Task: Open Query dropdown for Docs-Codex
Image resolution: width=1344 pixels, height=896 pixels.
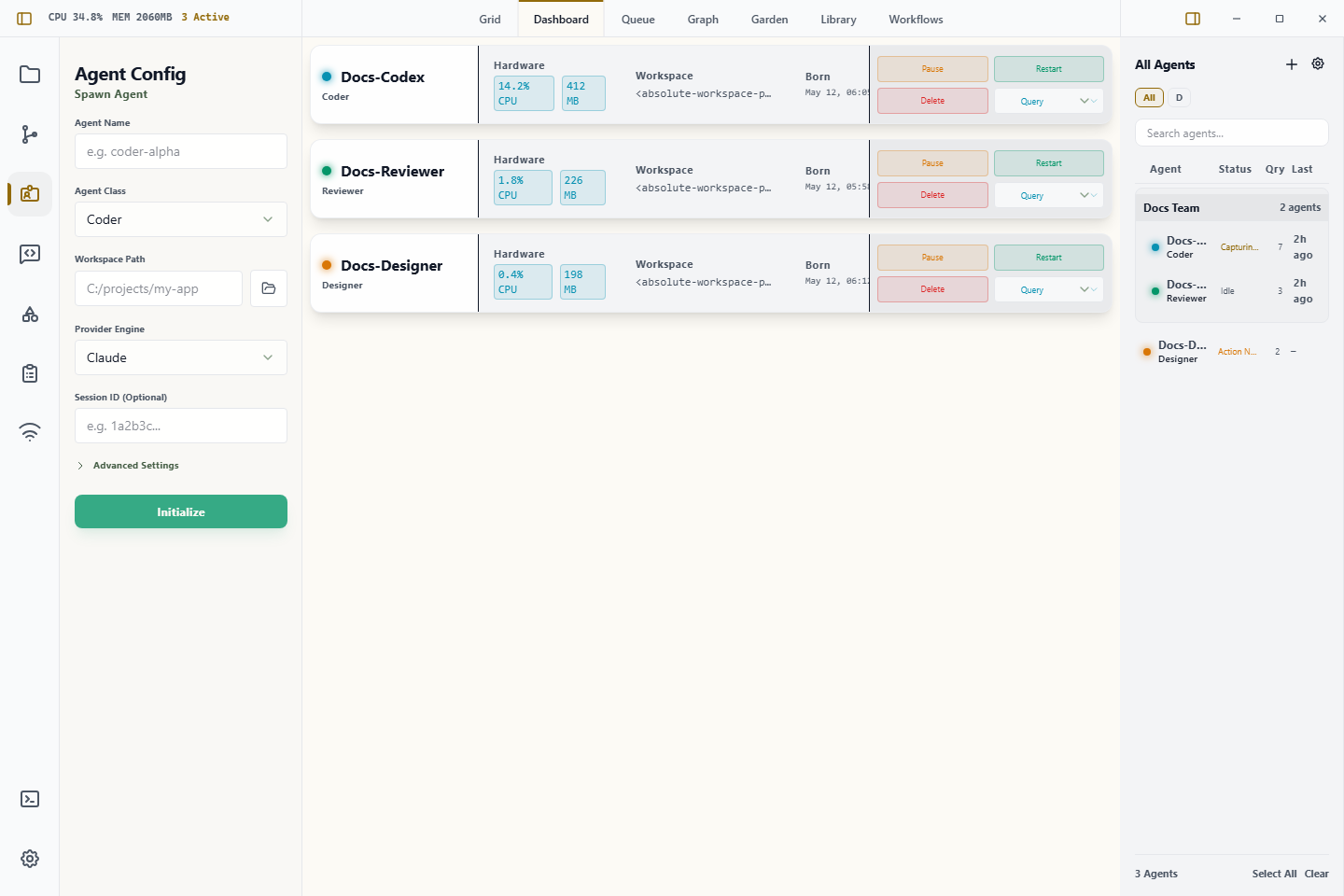Action: tap(1049, 101)
